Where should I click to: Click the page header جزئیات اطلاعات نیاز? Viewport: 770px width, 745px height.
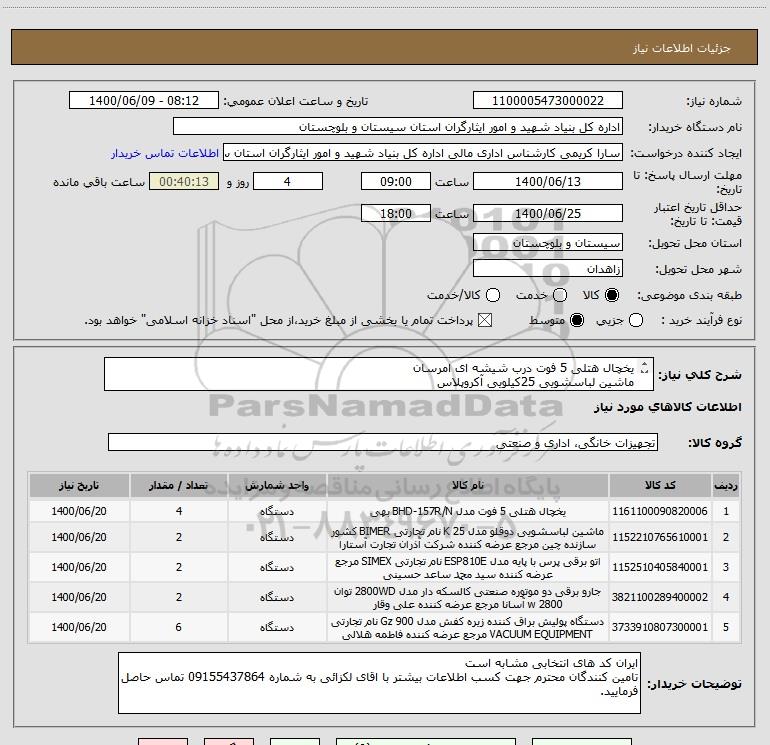[682, 48]
